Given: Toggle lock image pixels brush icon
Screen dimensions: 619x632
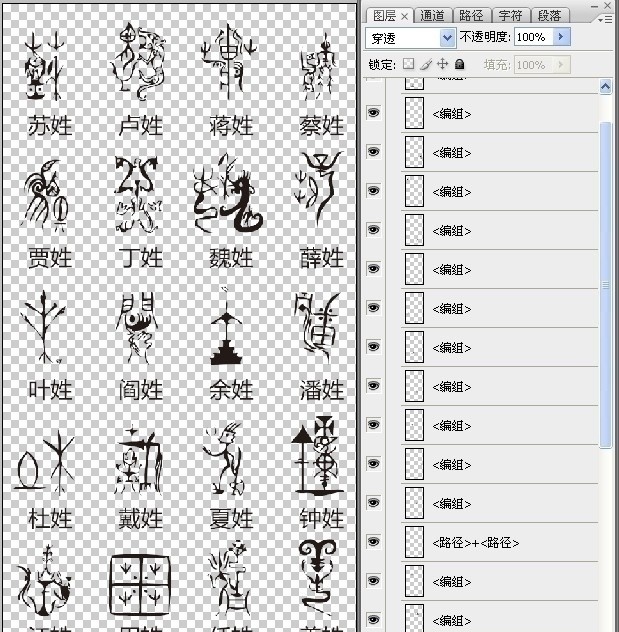Looking at the screenshot, I should coord(426,64).
